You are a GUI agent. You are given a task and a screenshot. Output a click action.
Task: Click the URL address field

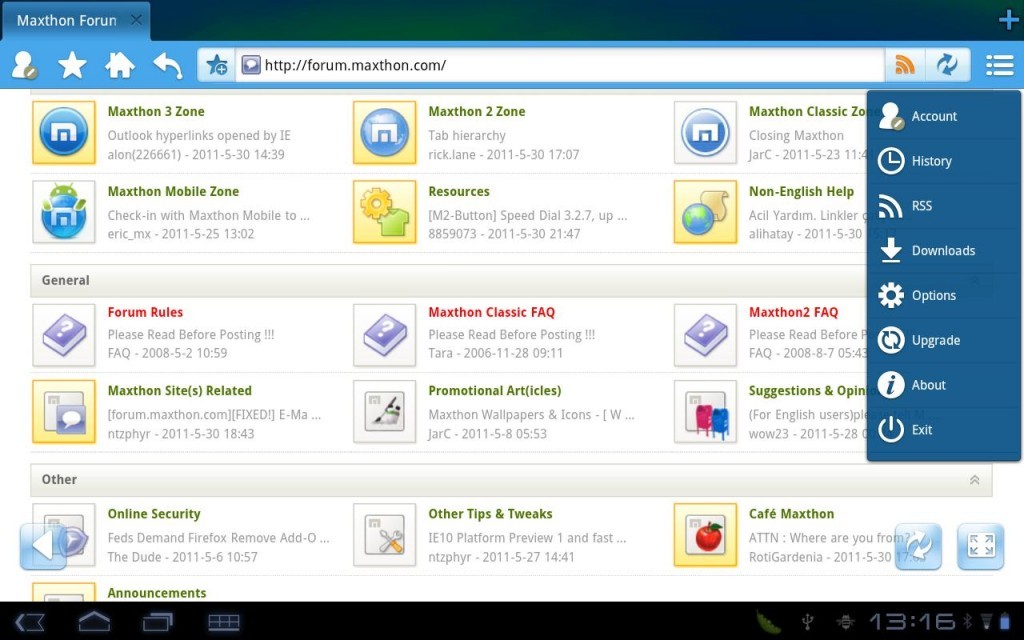tap(560, 65)
